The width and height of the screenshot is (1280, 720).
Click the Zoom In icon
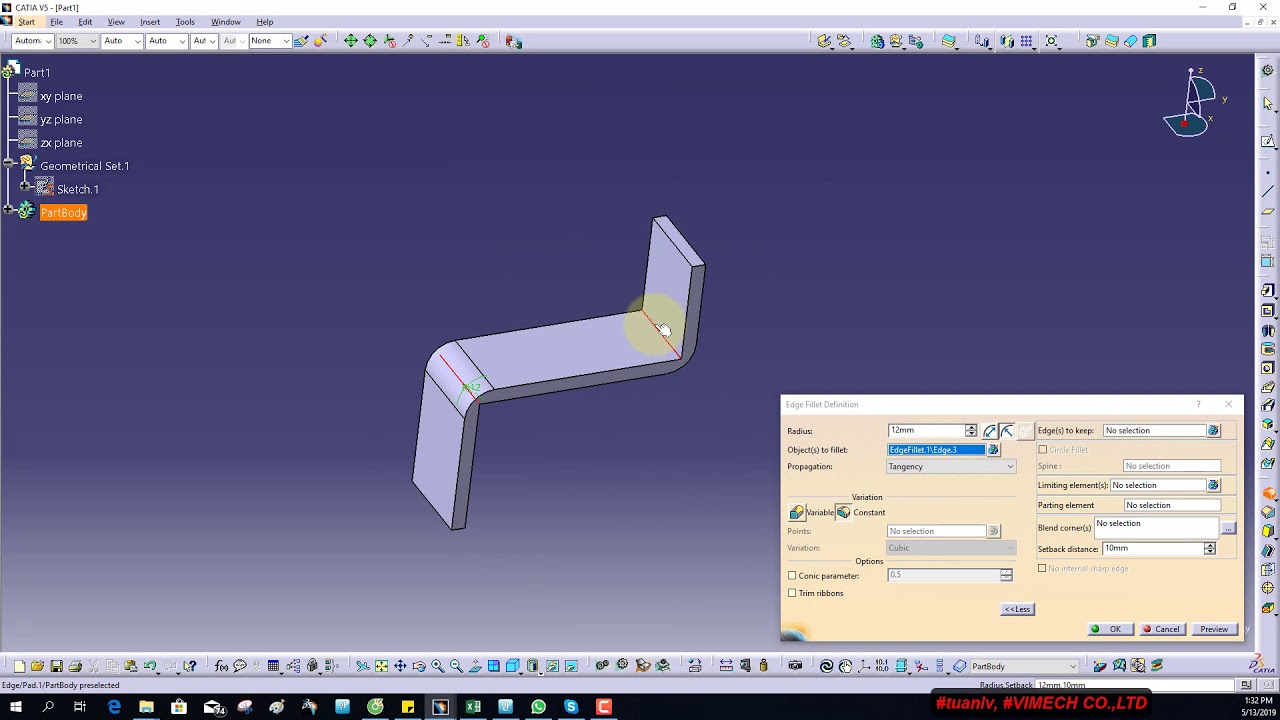click(x=438, y=666)
